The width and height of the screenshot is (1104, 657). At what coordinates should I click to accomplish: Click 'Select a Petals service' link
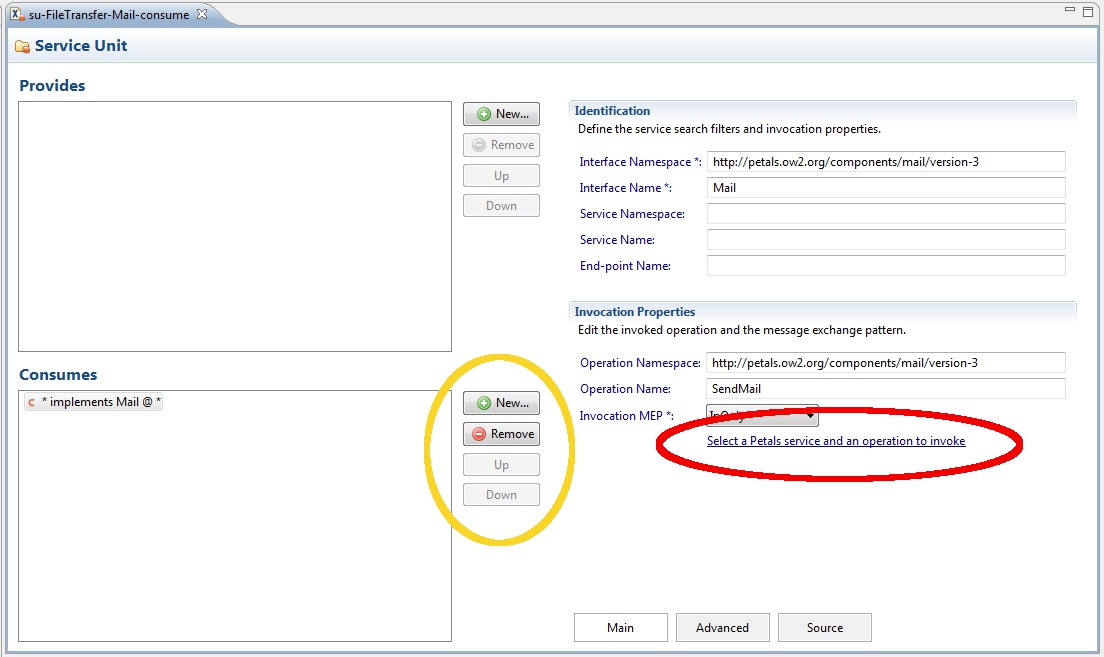(836, 441)
